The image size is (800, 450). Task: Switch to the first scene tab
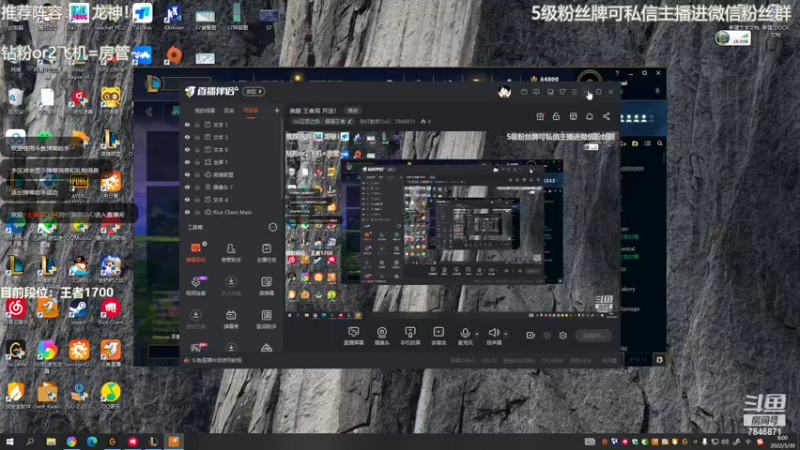point(205,110)
